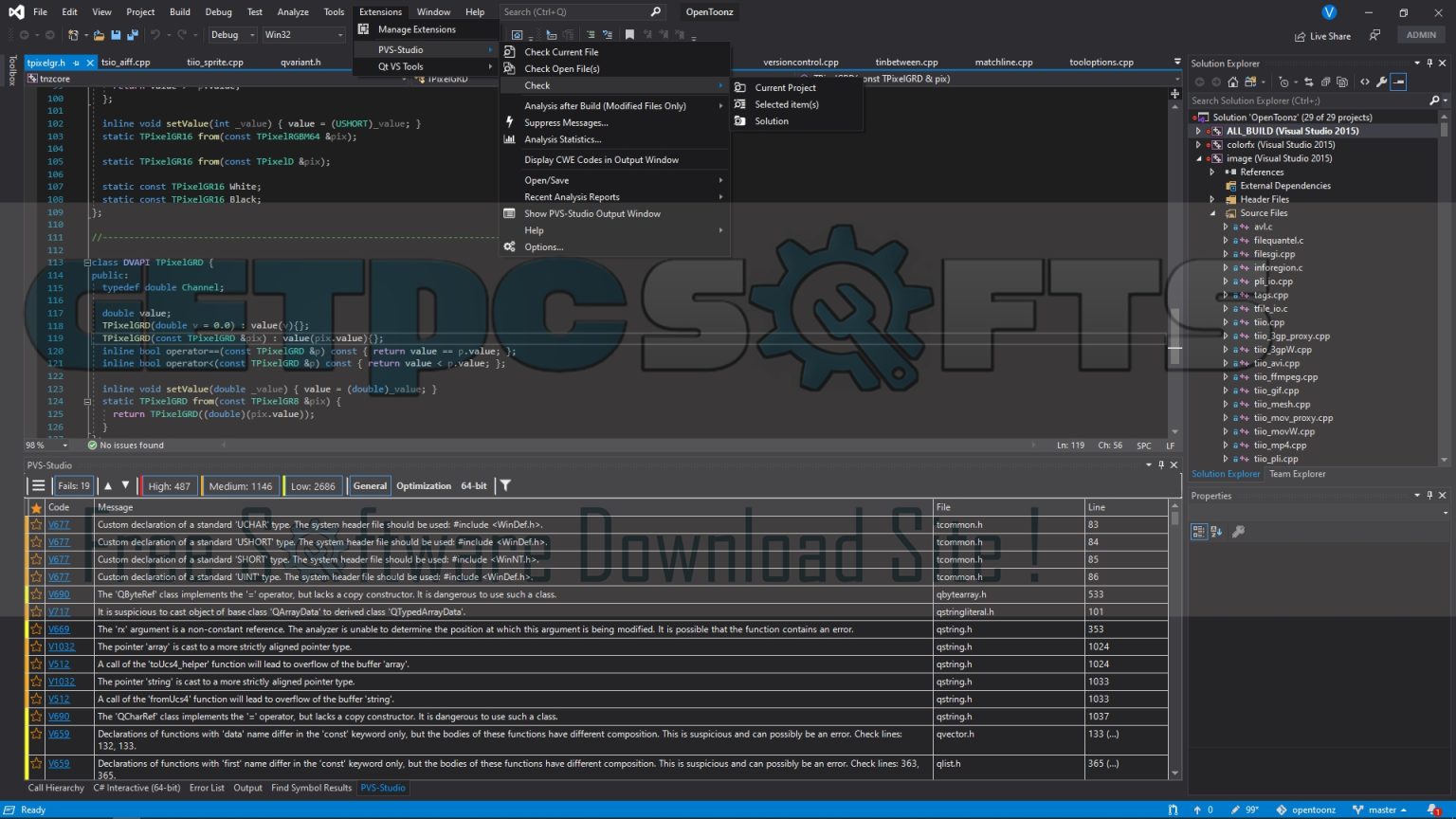Jump to next PVS-Studio message with down arrow

pyautogui.click(x=125, y=485)
